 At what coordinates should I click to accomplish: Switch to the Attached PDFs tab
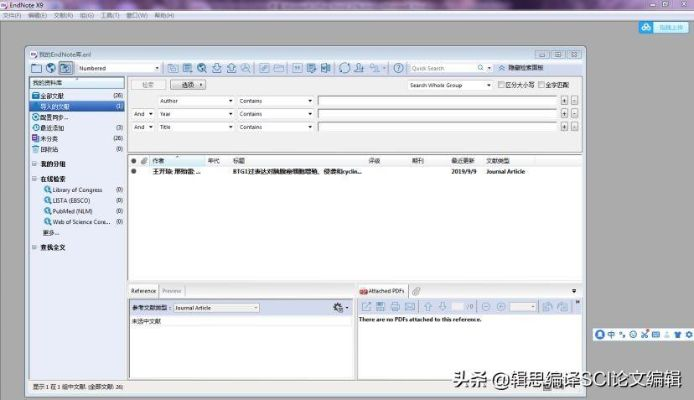click(x=382, y=291)
